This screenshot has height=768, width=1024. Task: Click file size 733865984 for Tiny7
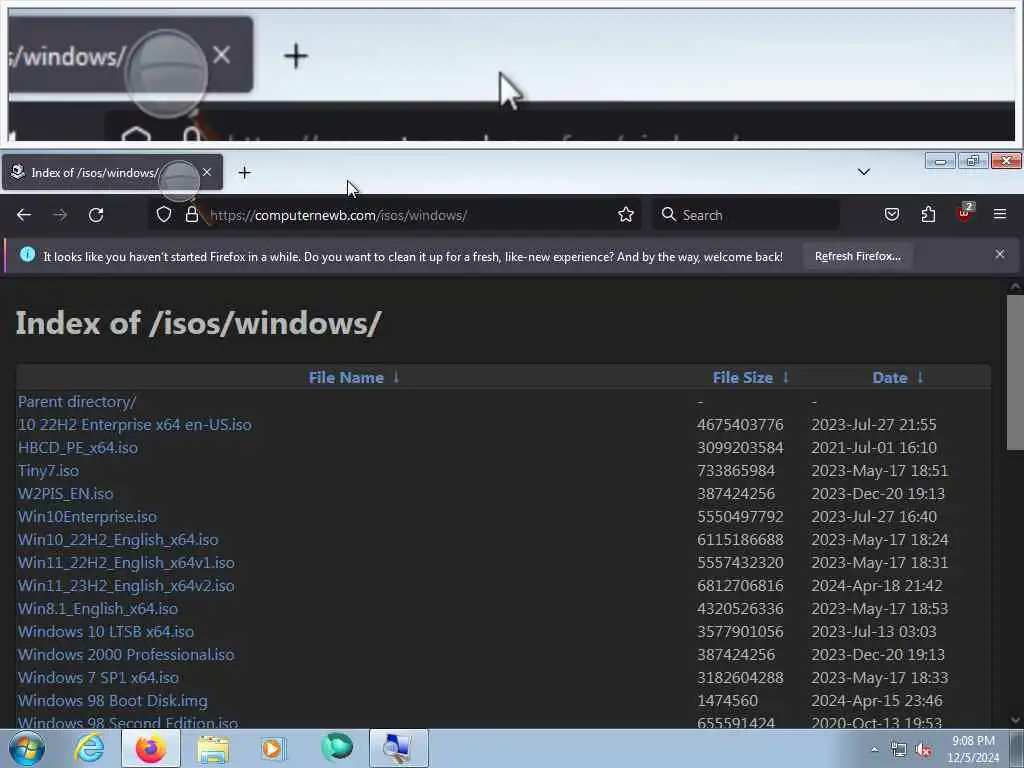pos(736,470)
